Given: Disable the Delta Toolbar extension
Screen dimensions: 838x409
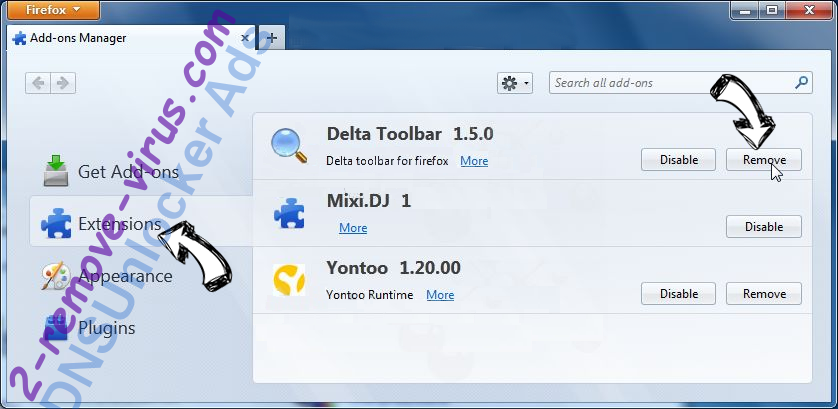Looking at the screenshot, I should [678, 160].
